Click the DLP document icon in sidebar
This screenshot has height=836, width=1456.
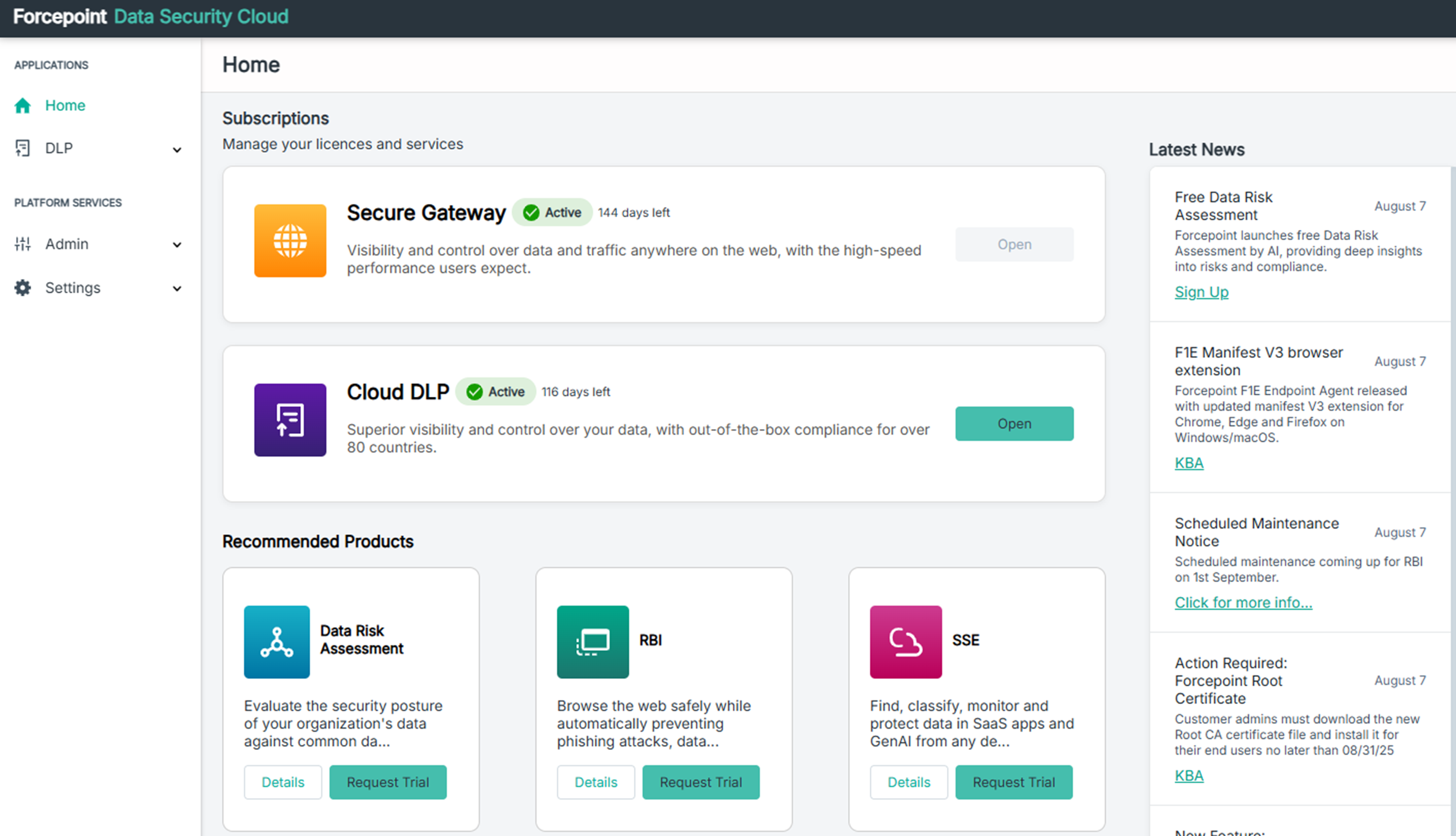coord(22,148)
